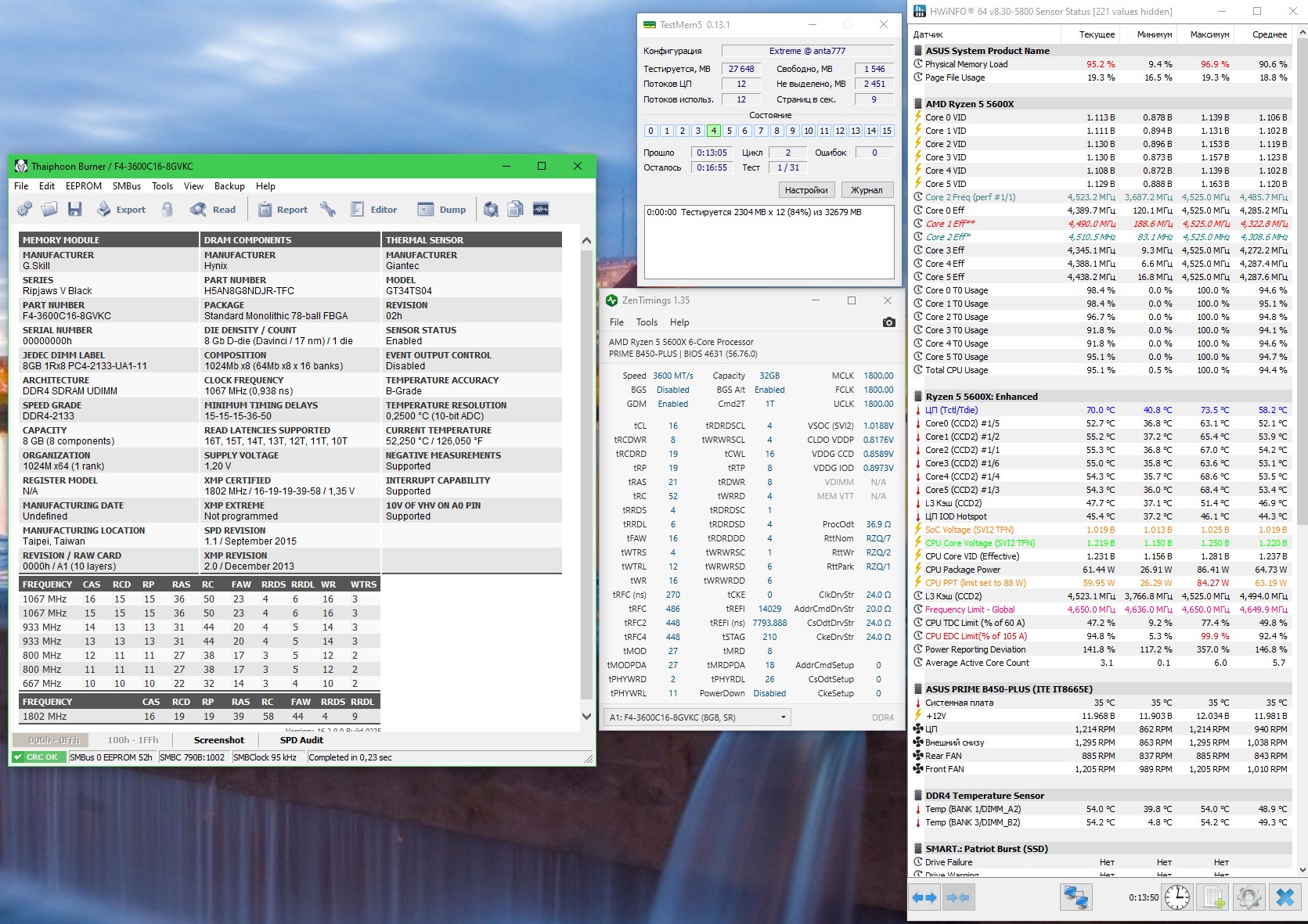1308x924 pixels.
Task: Click the HWiNFO network computers icon
Action: pyautogui.click(x=1076, y=897)
